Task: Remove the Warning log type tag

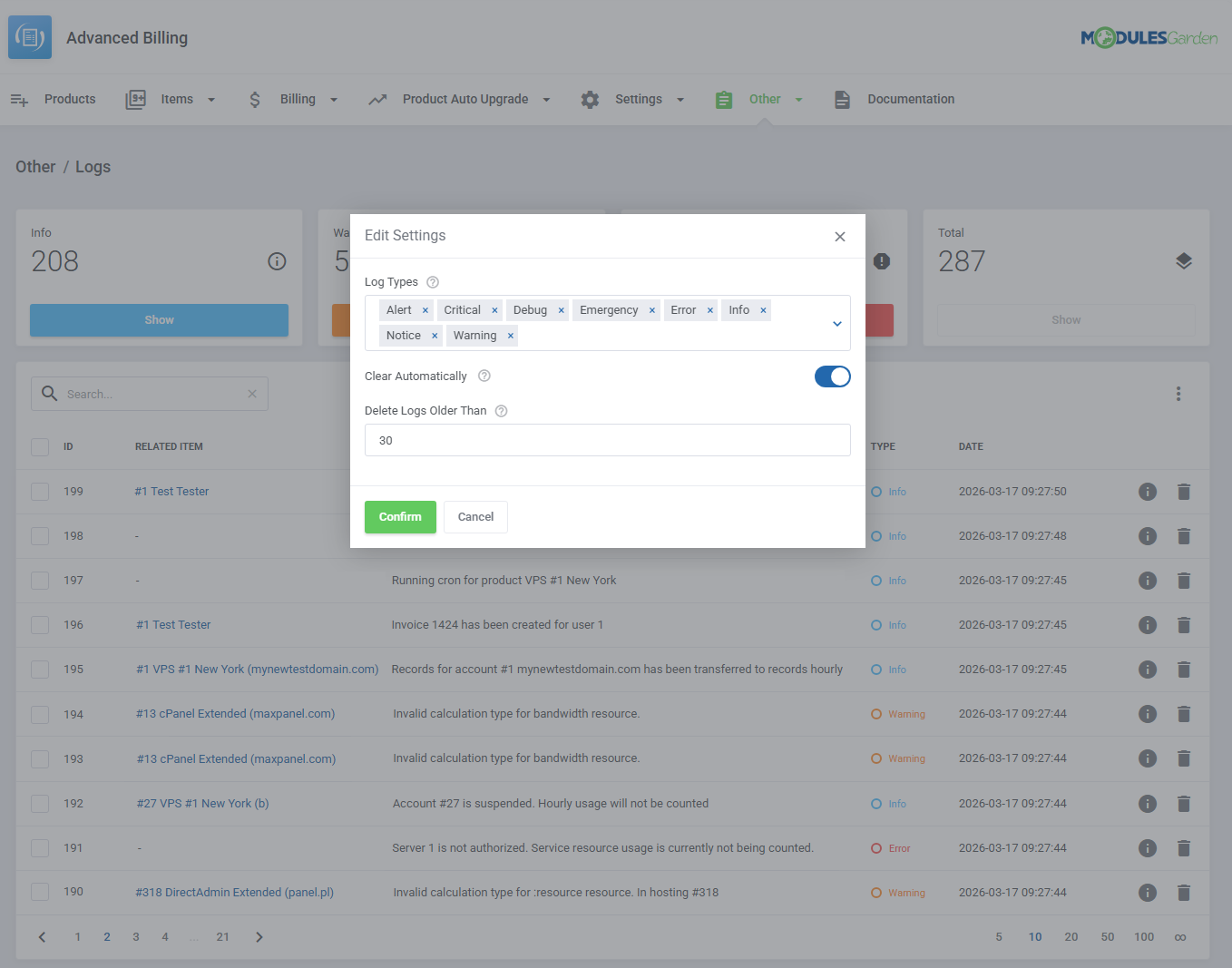Action: pyautogui.click(x=511, y=335)
